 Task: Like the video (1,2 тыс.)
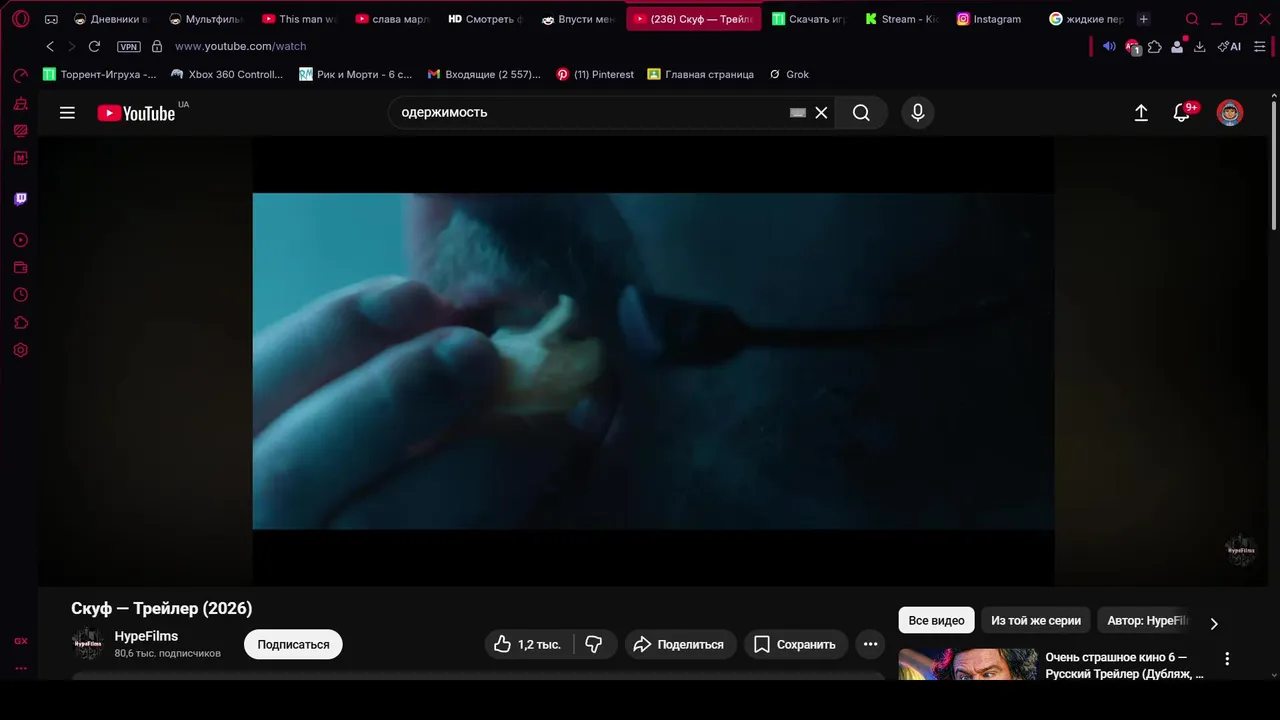tap(528, 644)
